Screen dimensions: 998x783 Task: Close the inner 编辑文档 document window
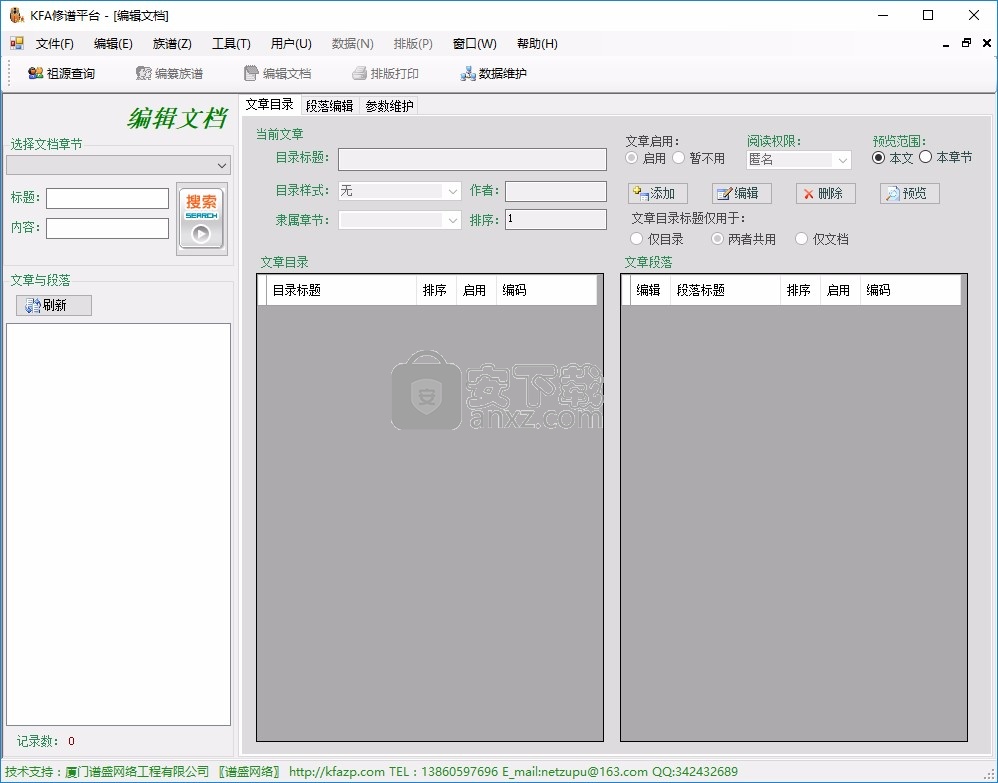coord(987,43)
